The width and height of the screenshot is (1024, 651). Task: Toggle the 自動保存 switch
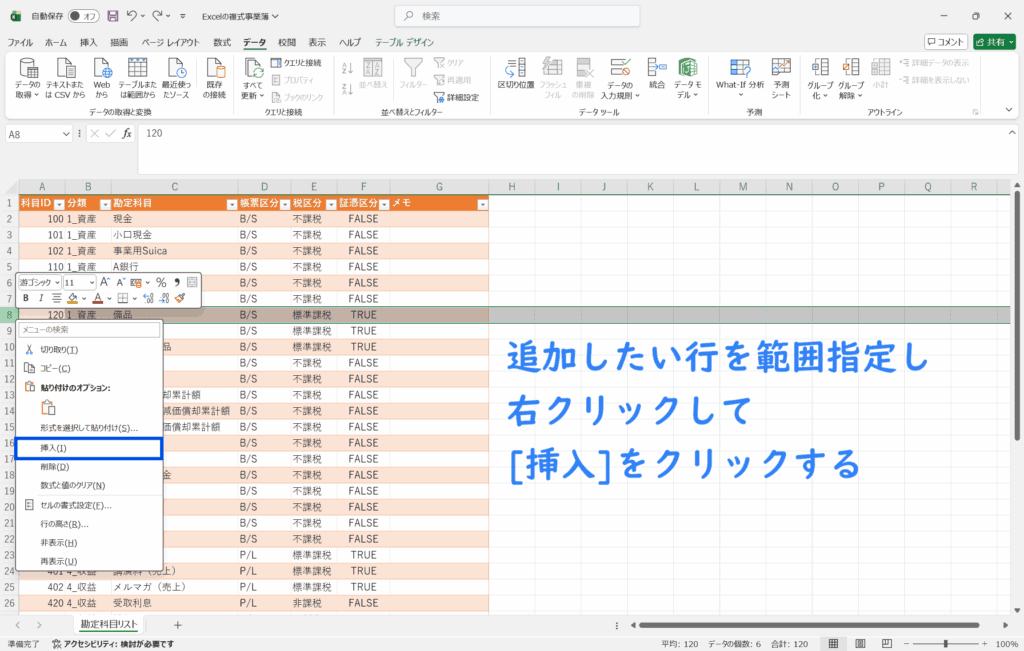pyautogui.click(x=84, y=16)
